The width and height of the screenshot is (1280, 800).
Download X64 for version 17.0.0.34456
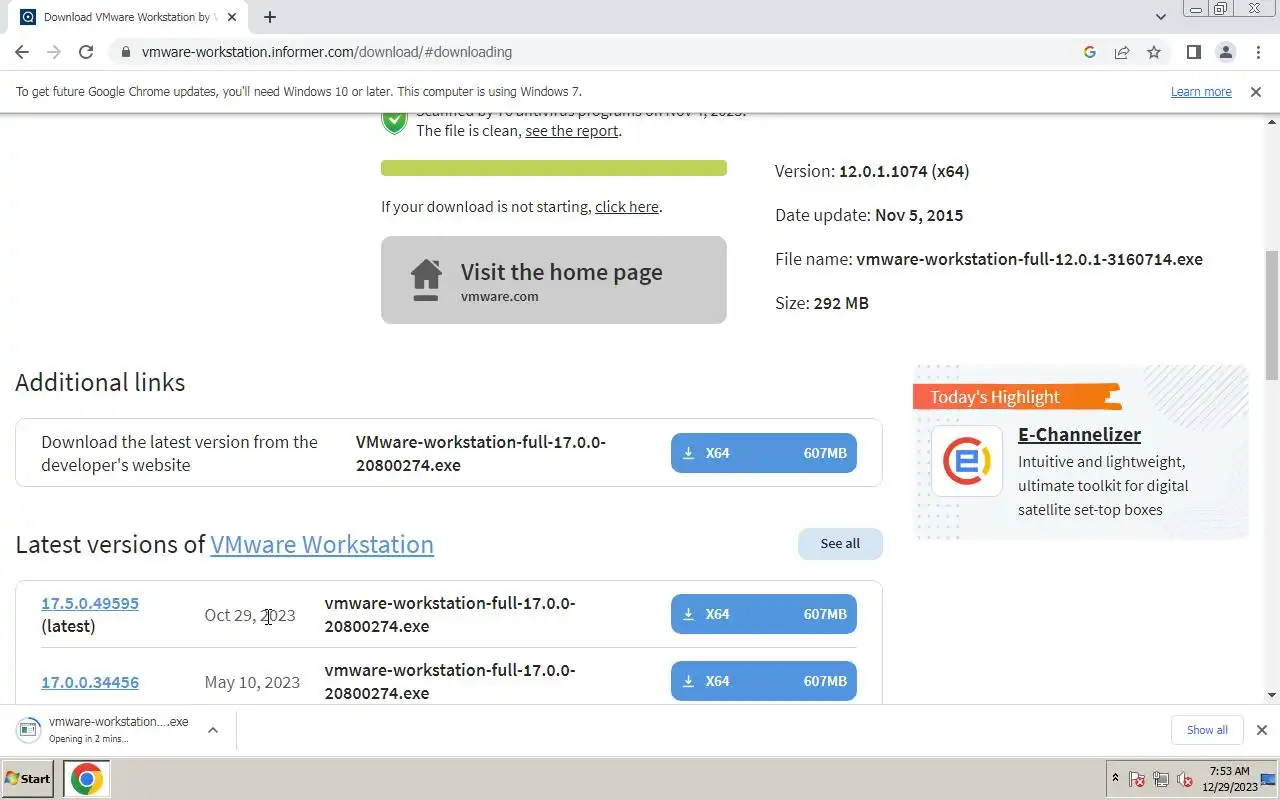point(764,681)
